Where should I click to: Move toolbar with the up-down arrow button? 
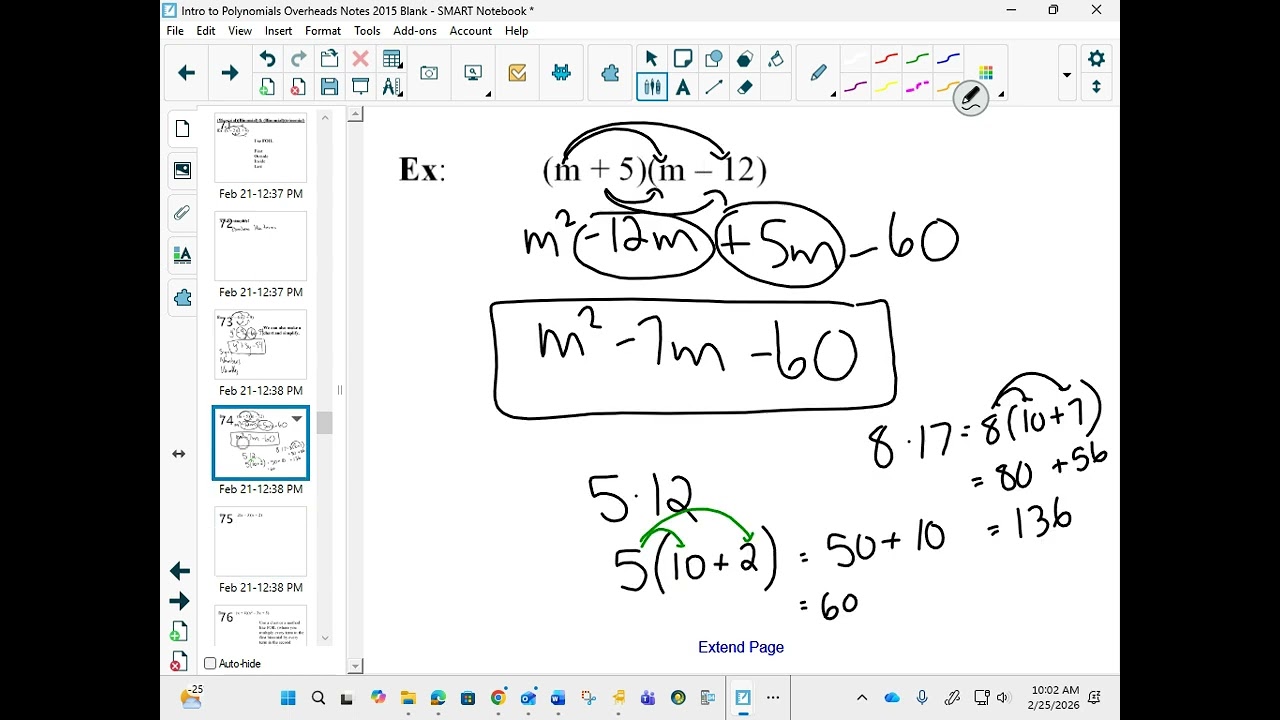[1096, 87]
